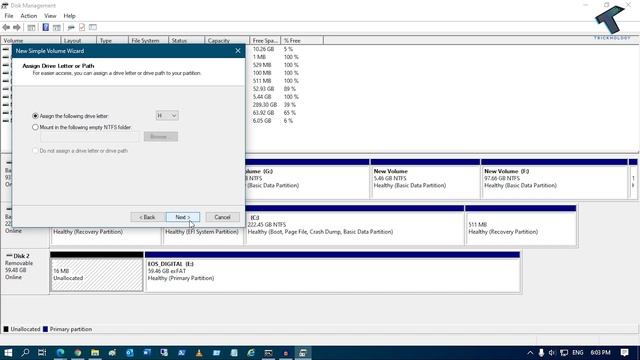Open the File menu
The width and height of the screenshot is (640, 360).
click(x=9, y=16)
